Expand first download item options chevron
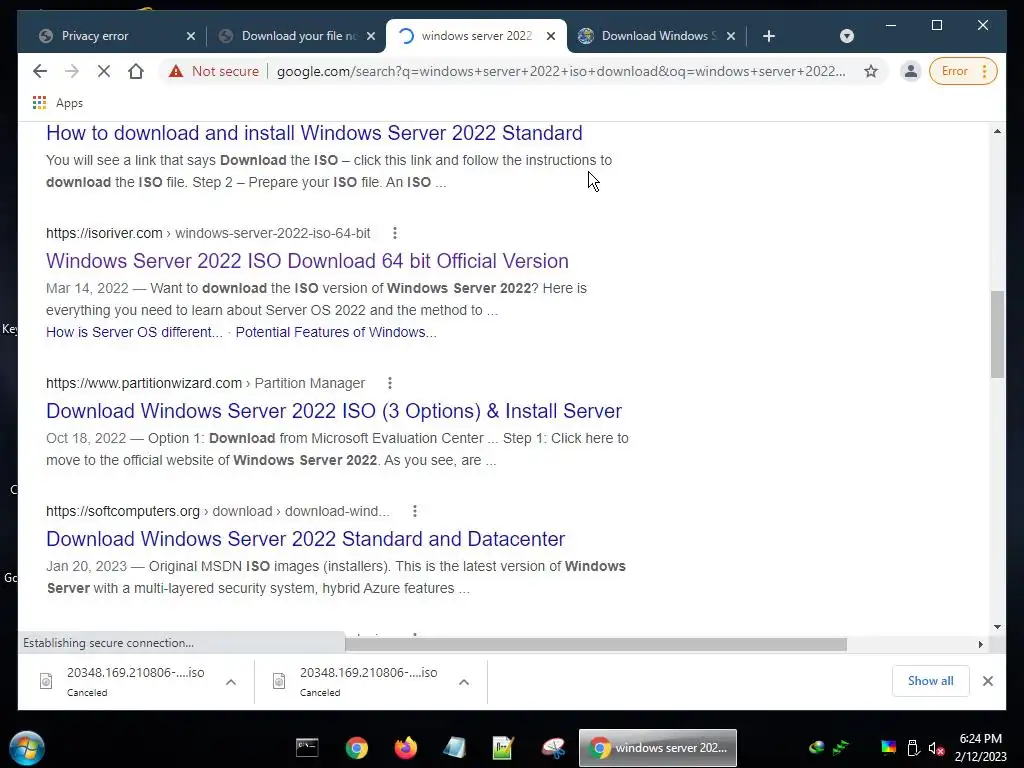The height and width of the screenshot is (768, 1024). [x=231, y=682]
